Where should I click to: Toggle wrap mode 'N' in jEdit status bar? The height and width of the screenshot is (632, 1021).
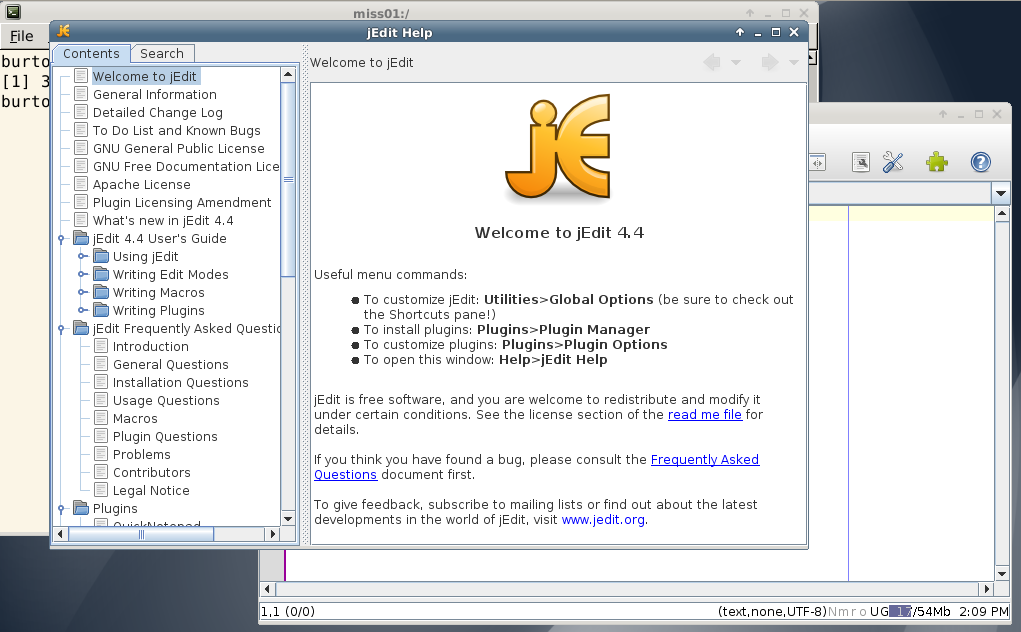click(x=833, y=612)
